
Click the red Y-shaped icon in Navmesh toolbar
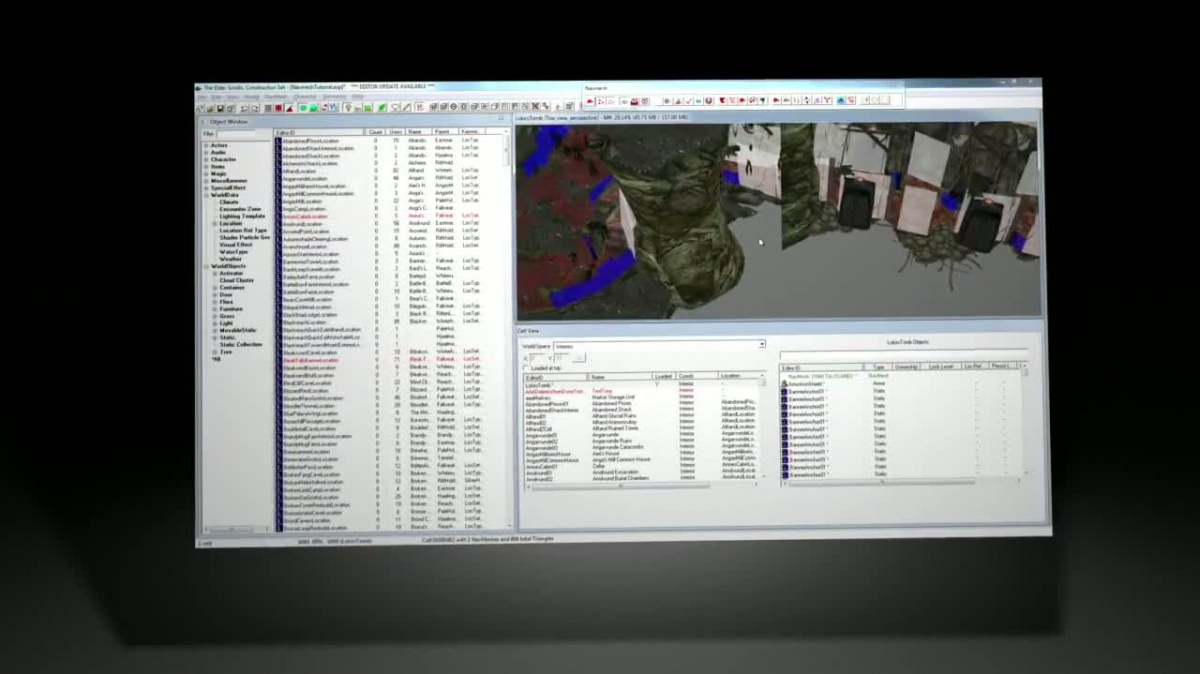(827, 100)
